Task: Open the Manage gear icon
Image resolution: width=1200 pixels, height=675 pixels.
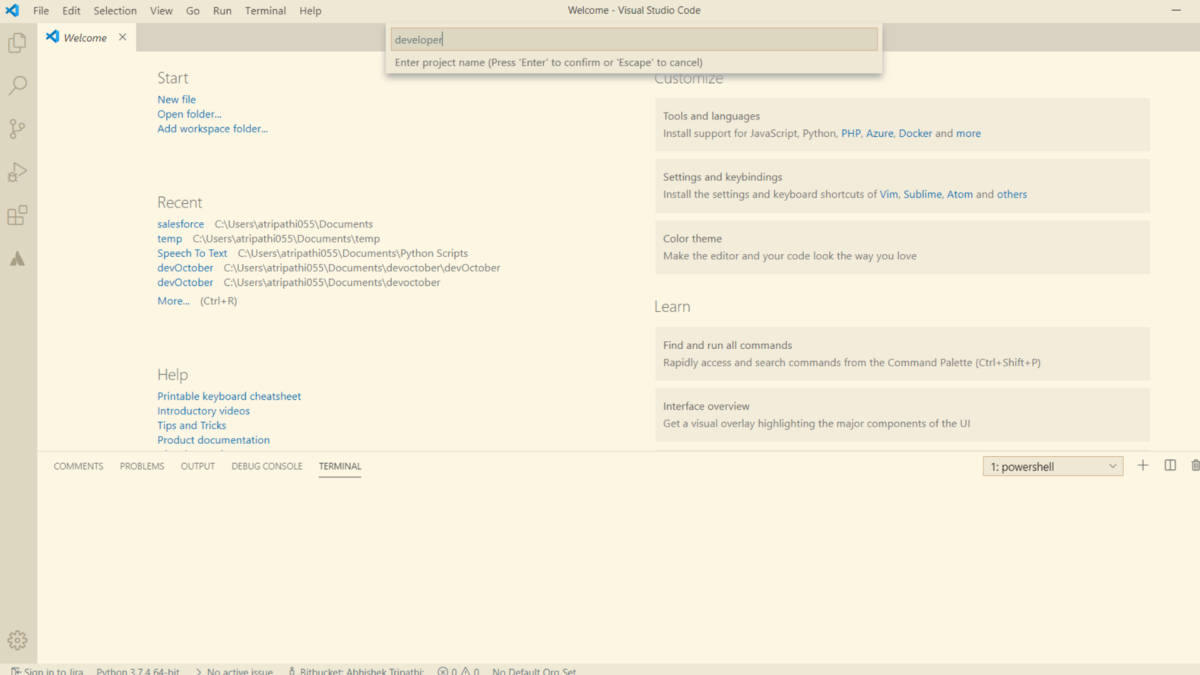Action: point(17,641)
